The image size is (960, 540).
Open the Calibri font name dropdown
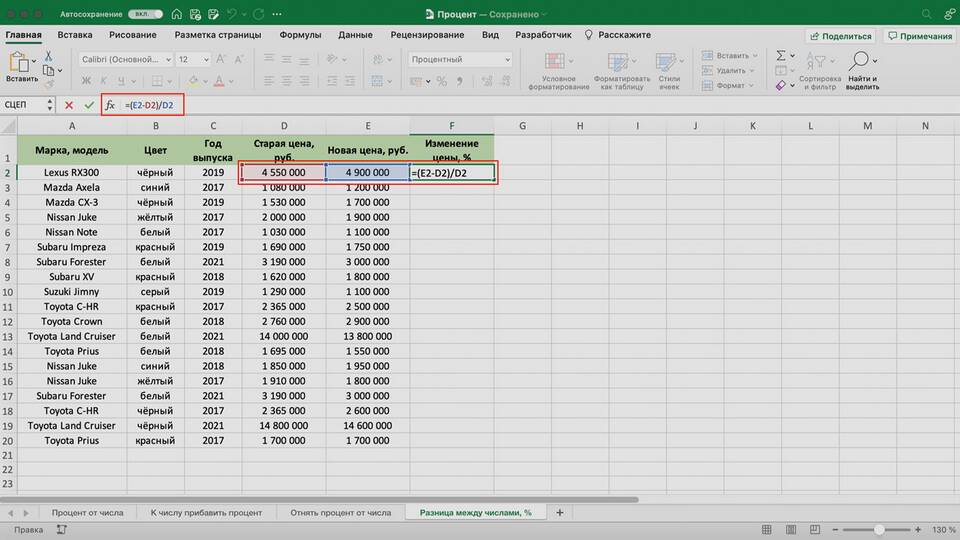[x=123, y=60]
